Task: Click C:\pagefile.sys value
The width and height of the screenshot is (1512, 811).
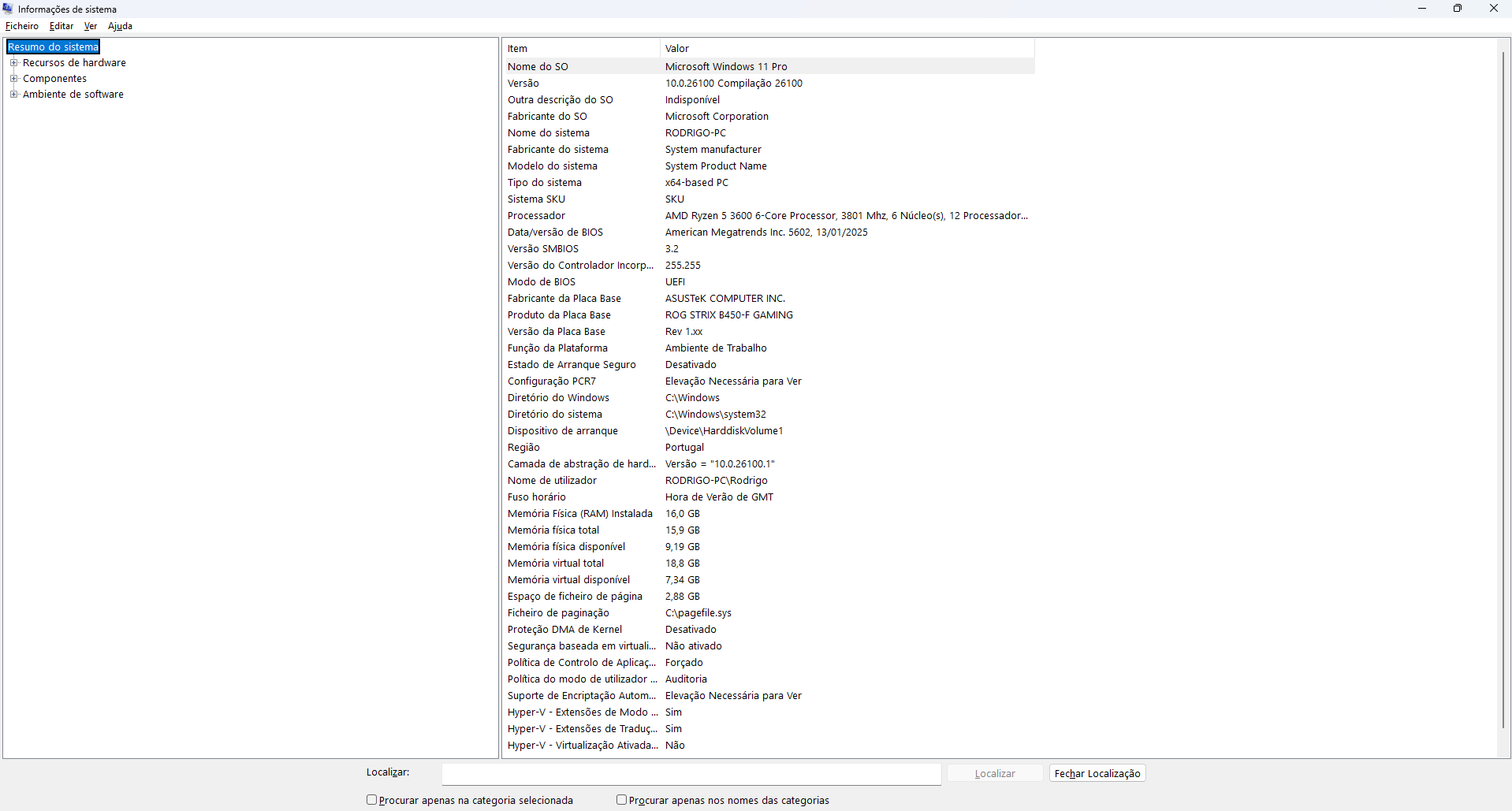Action: [x=698, y=613]
